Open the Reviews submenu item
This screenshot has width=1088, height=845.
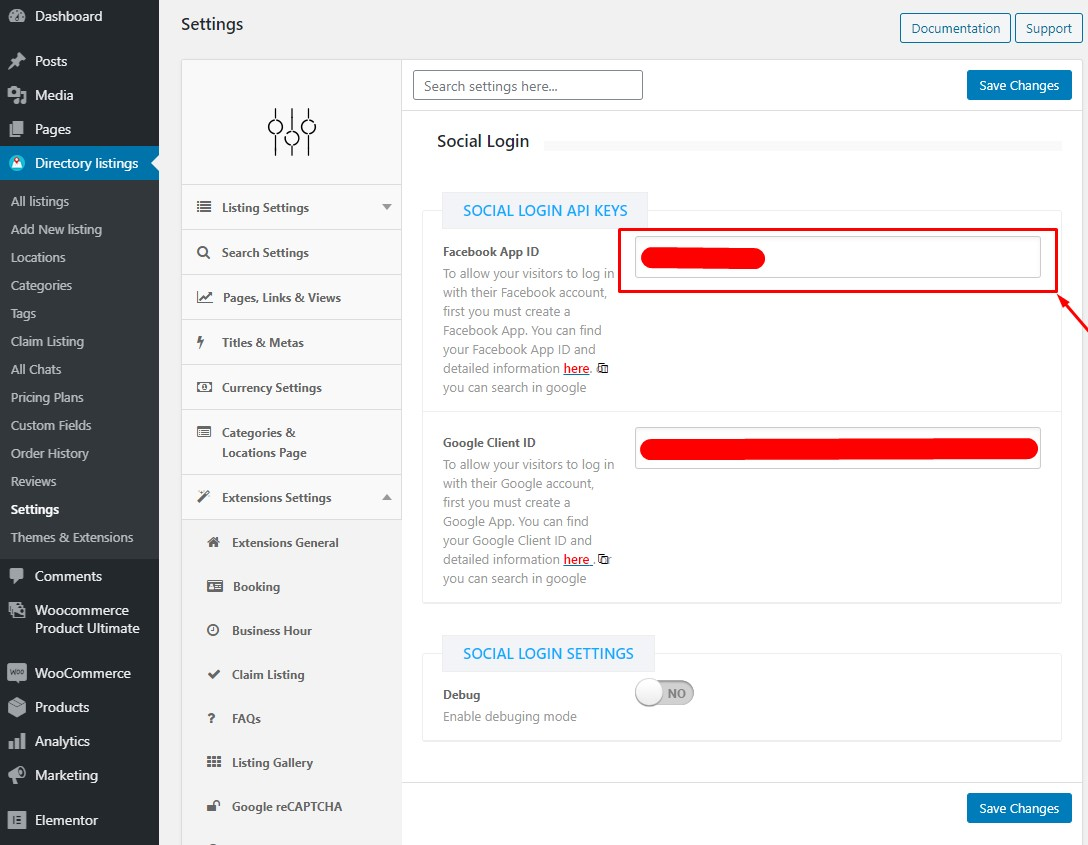coord(33,481)
